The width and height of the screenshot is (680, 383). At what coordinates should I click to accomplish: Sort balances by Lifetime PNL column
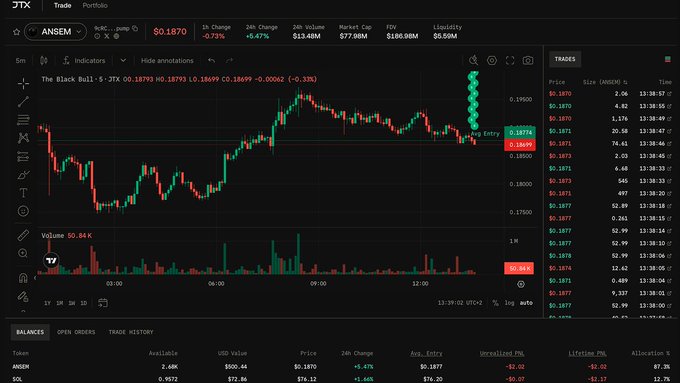click(x=587, y=354)
